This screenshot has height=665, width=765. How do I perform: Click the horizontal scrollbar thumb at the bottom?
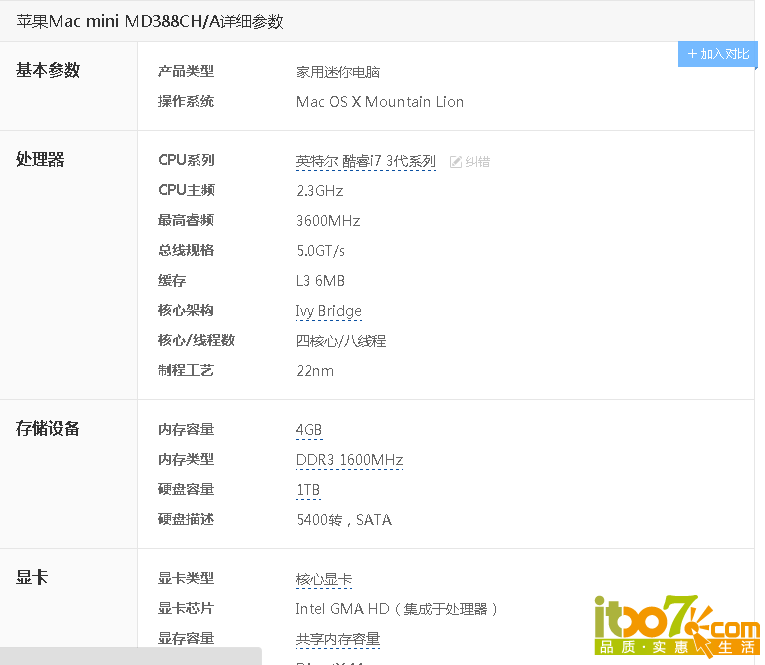pos(131,656)
